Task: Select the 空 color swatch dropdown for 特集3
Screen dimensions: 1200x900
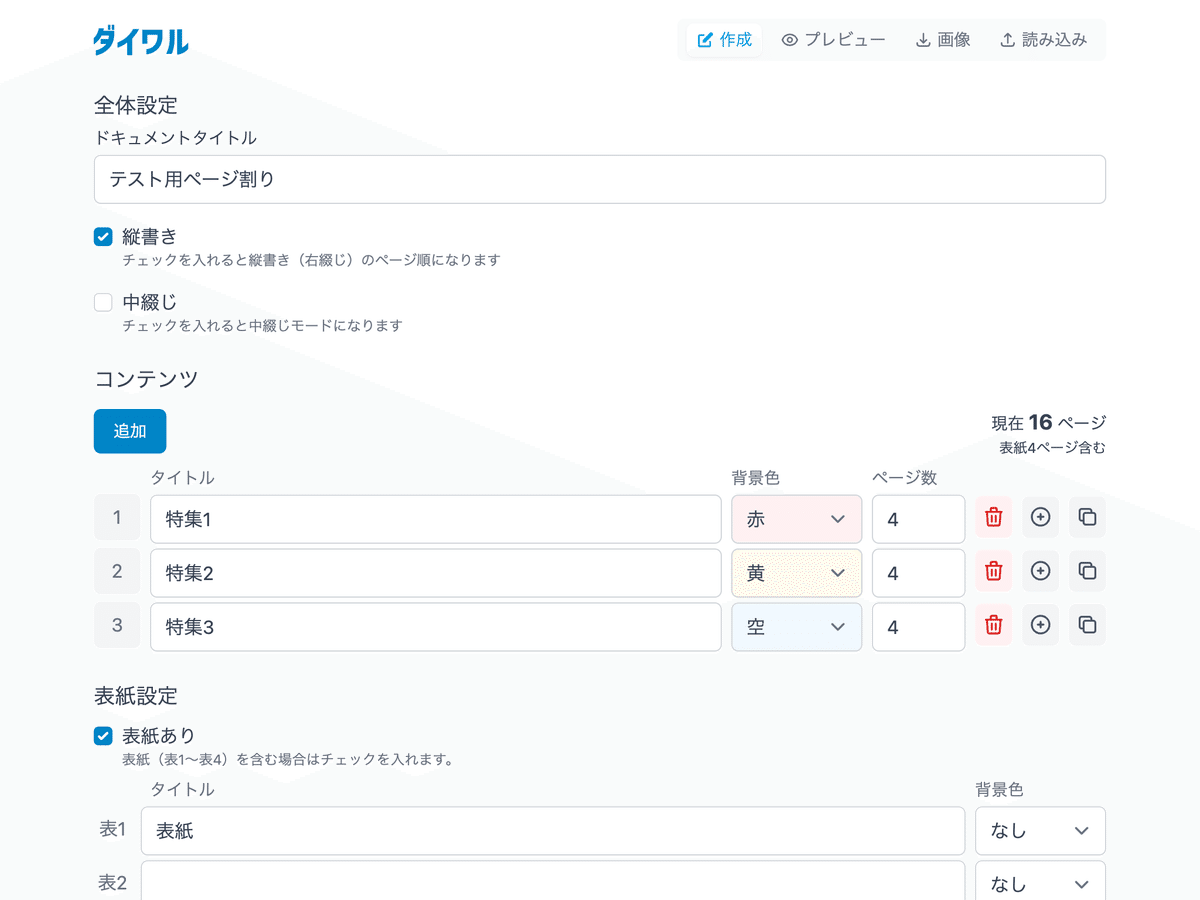Action: pyautogui.click(x=796, y=627)
